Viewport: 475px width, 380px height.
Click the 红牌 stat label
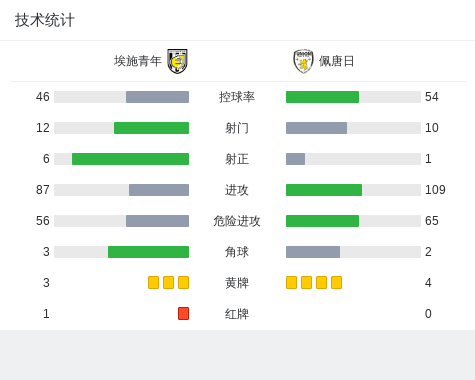pyautogui.click(x=237, y=314)
